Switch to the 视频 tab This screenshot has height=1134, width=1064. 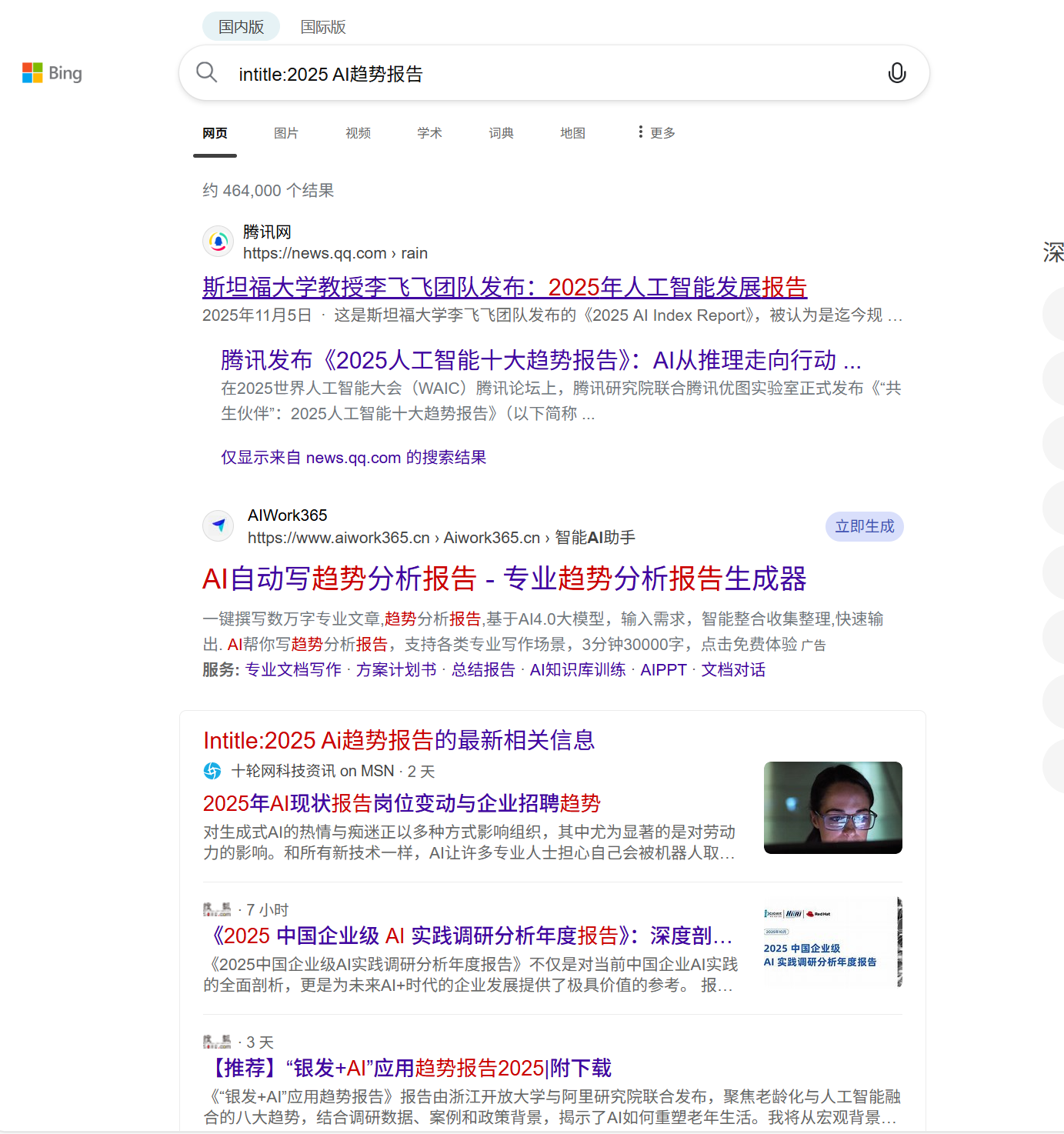tap(357, 132)
